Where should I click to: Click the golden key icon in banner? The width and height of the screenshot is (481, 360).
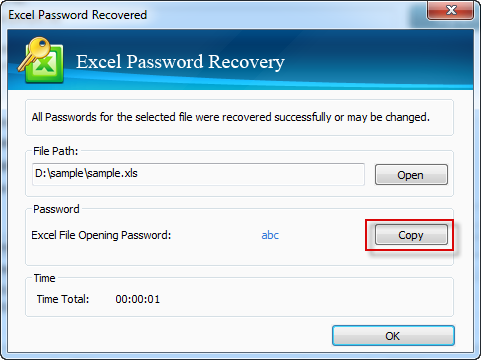tap(33, 53)
